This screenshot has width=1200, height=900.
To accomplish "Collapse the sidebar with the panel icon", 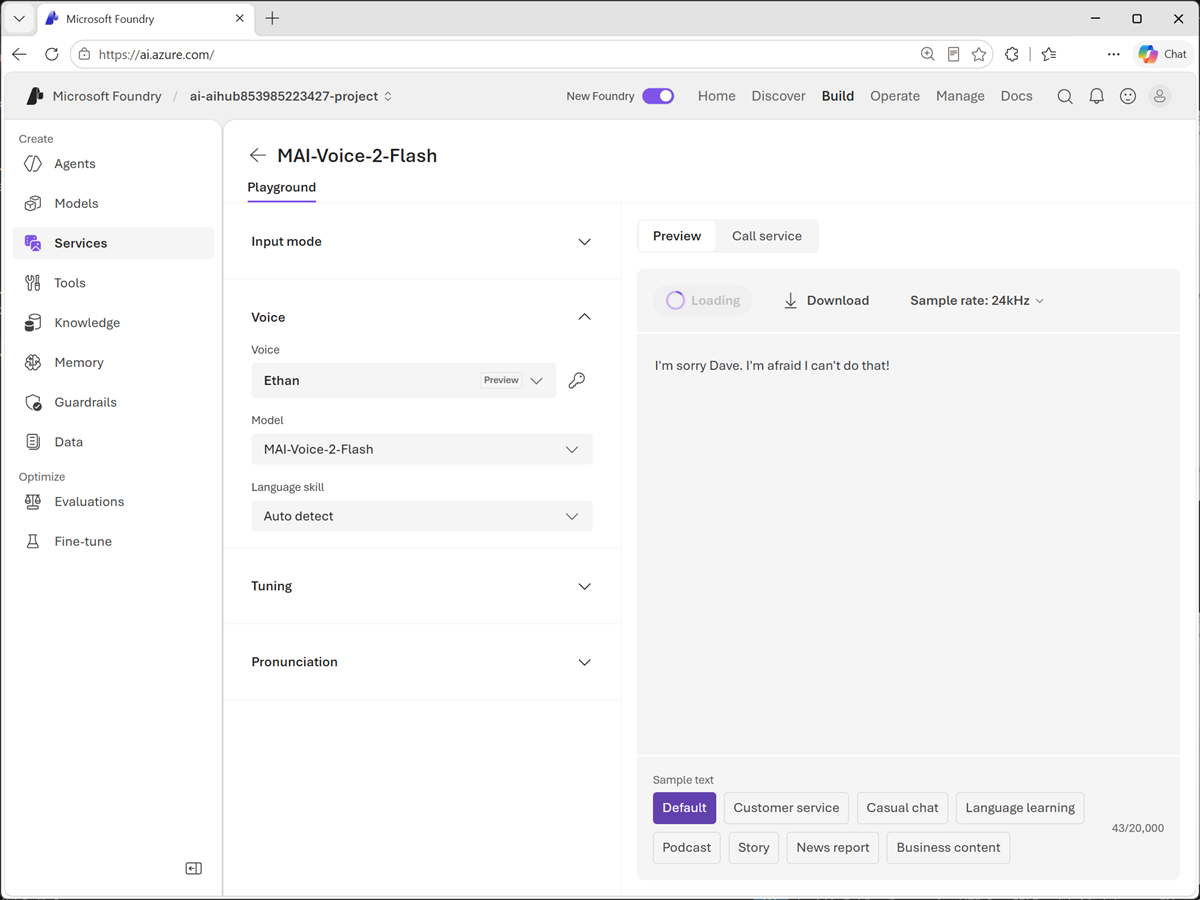I will (x=194, y=868).
